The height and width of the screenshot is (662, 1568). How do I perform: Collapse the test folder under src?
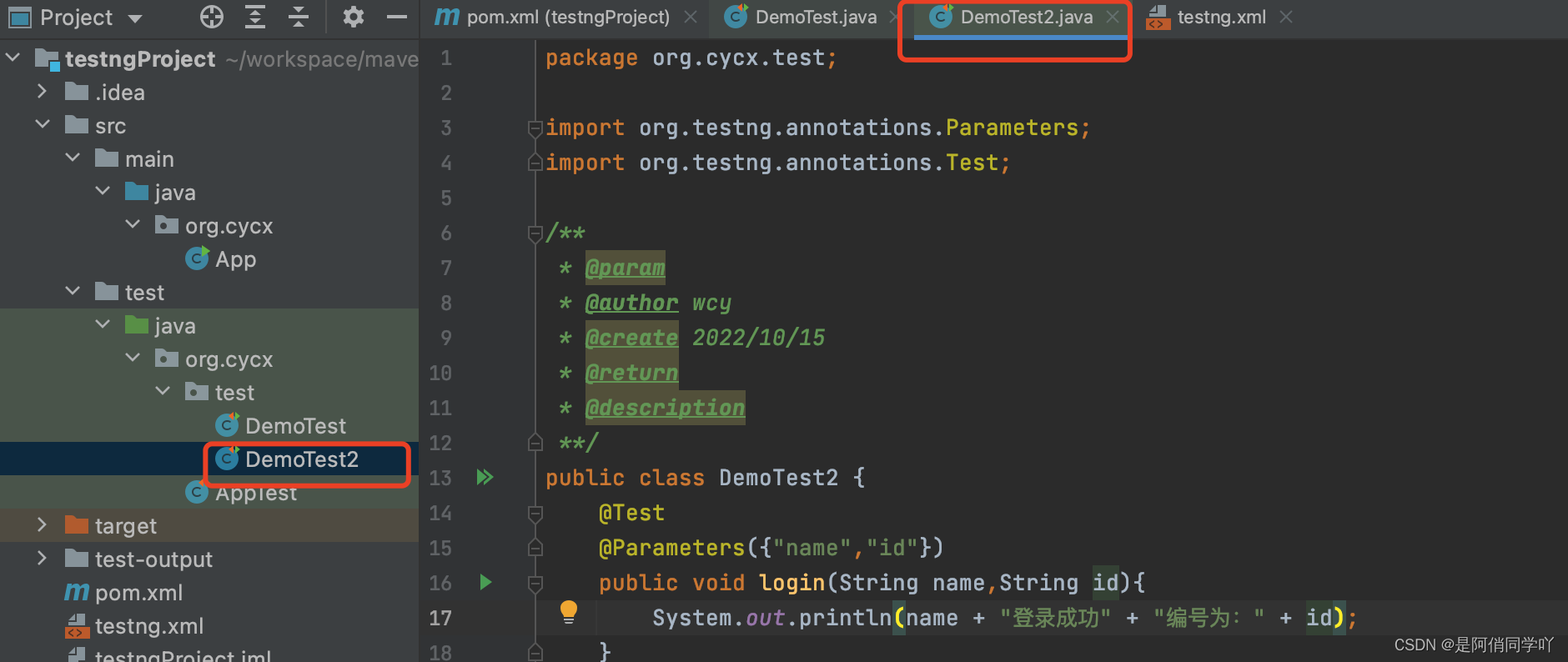pyautogui.click(x=73, y=292)
